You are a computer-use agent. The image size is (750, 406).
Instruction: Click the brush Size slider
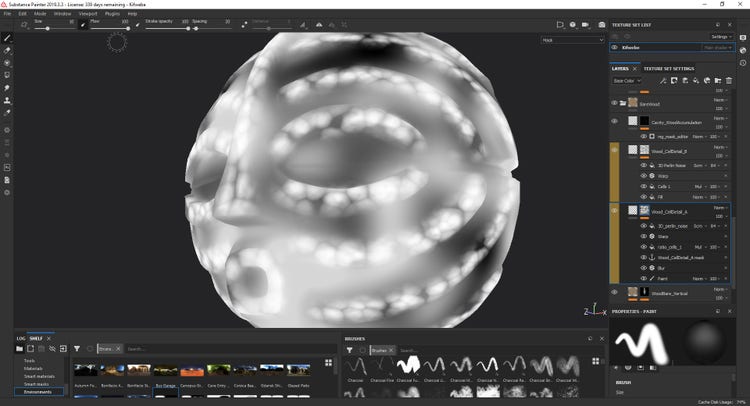tap(54, 29)
